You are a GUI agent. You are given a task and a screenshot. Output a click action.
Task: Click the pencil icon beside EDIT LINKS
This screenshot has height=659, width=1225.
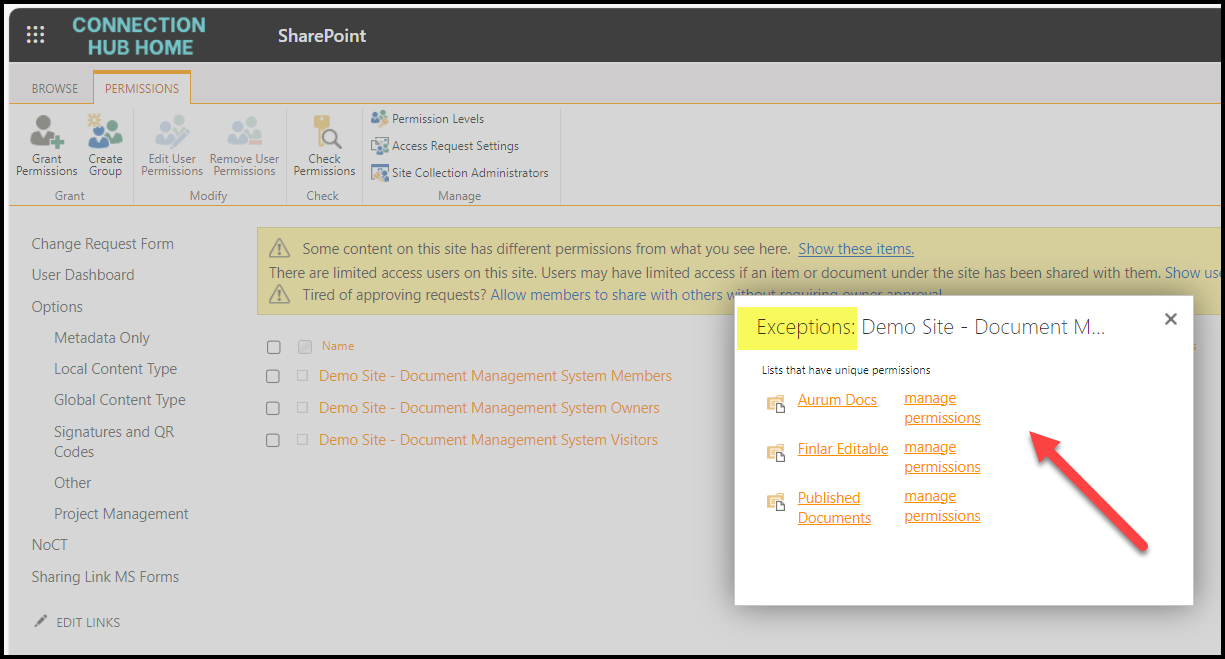pyautogui.click(x=41, y=621)
